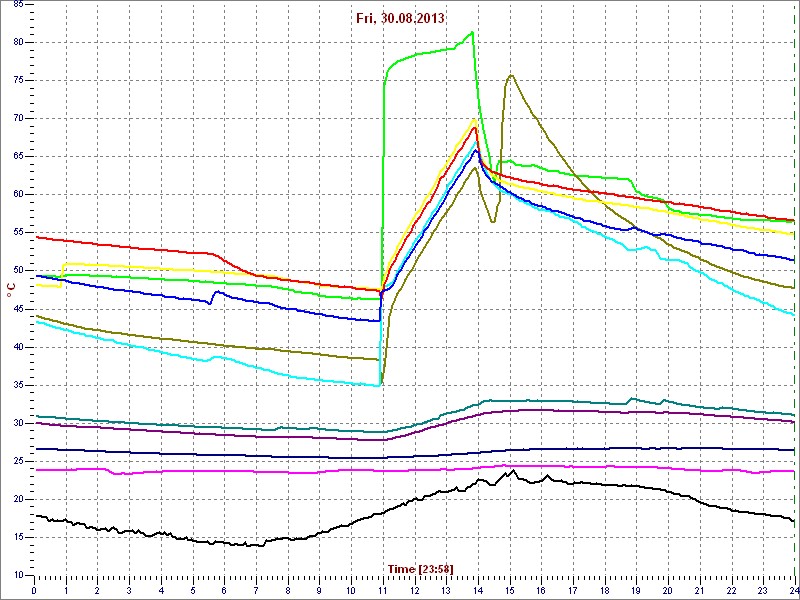Pick hour 7 on the time axis
Viewport: 800px width, 600px height.
[x=256, y=590]
